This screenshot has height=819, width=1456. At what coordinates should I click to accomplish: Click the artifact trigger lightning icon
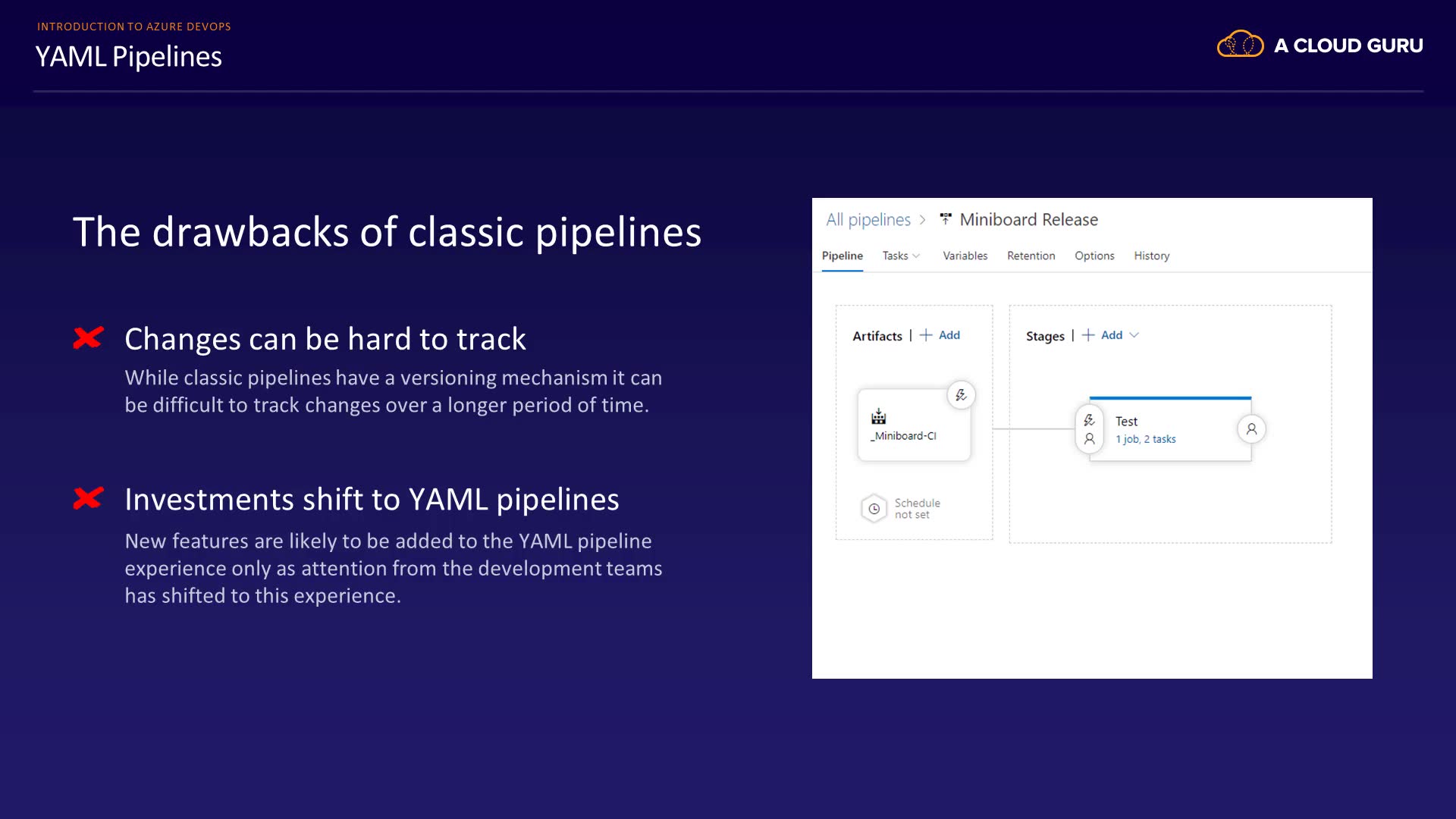click(961, 395)
